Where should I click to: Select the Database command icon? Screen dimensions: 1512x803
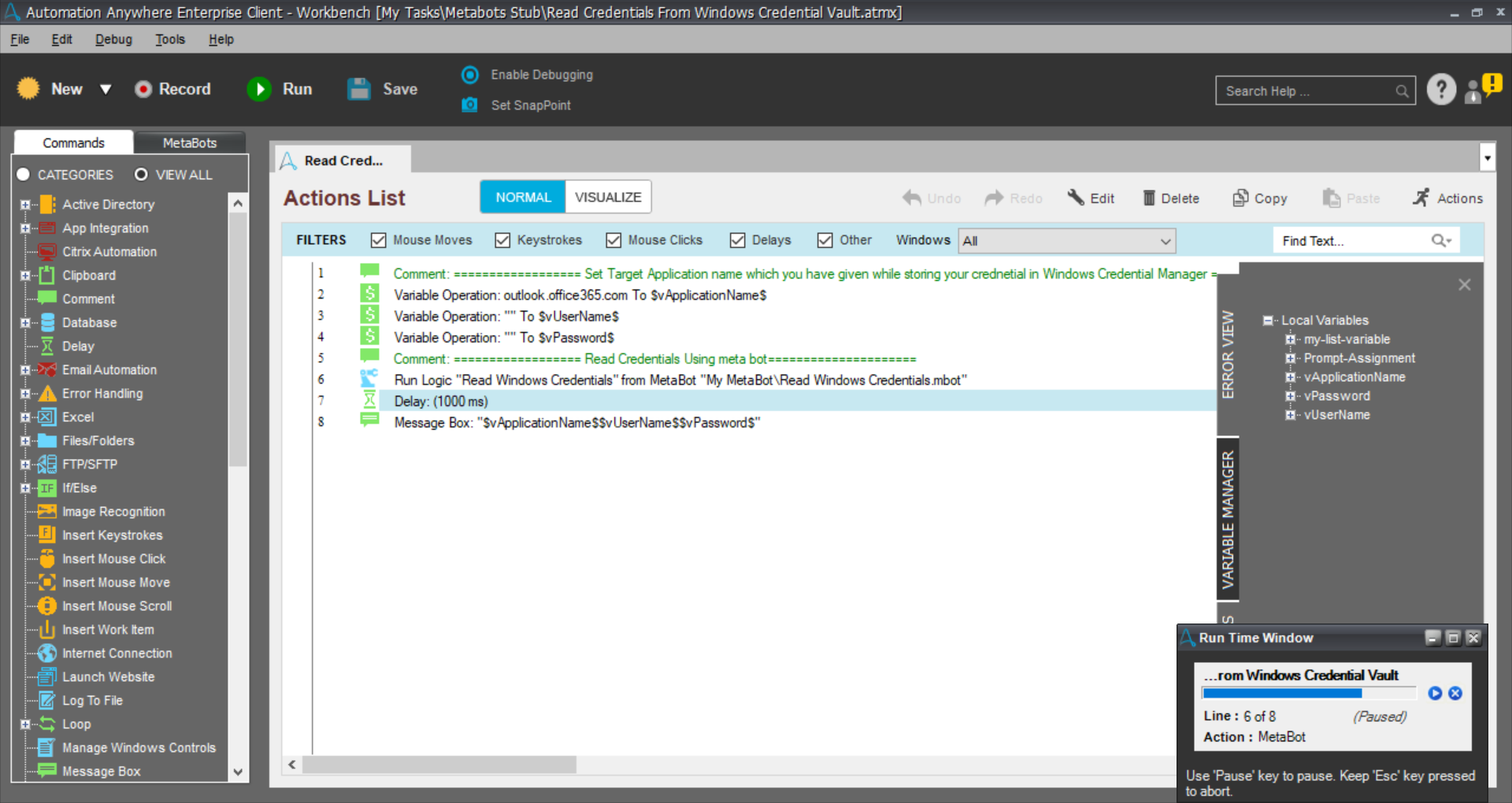coord(47,323)
